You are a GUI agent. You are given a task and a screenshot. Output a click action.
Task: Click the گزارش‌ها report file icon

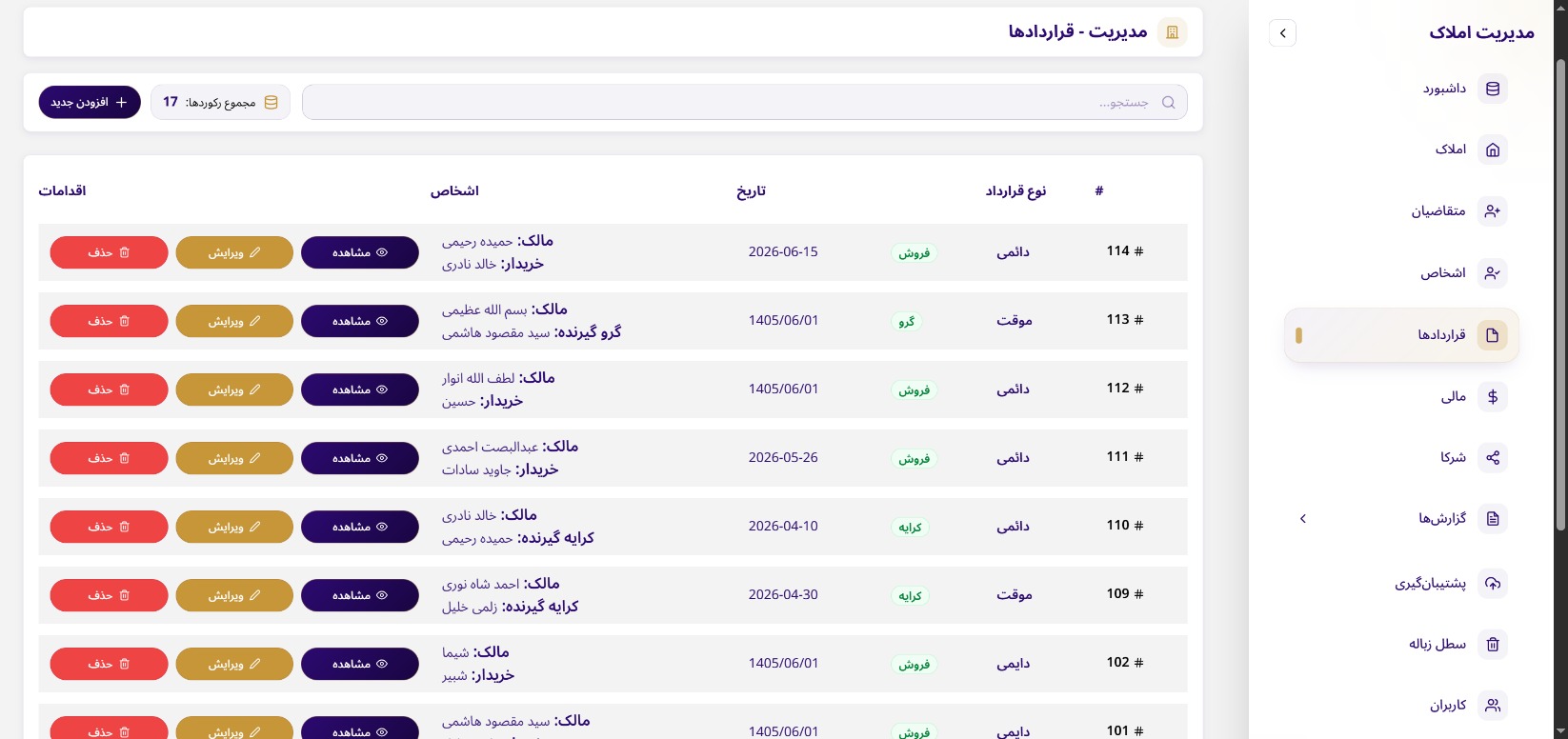click(x=1493, y=519)
